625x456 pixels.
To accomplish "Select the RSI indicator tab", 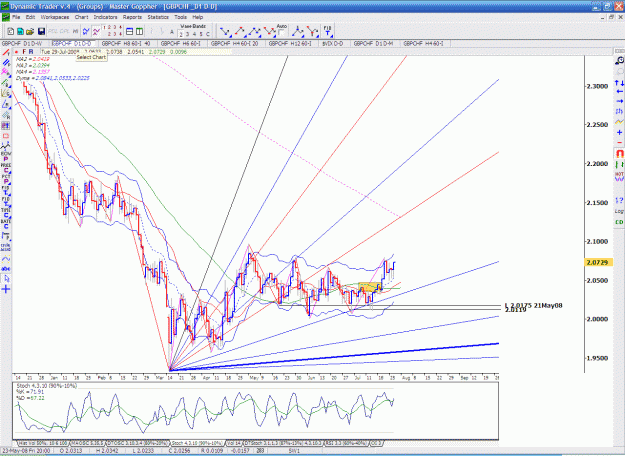I will pyautogui.click(x=346, y=443).
